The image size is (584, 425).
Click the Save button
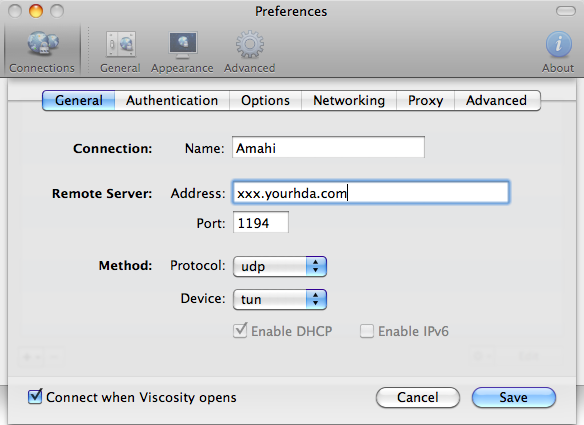click(514, 397)
